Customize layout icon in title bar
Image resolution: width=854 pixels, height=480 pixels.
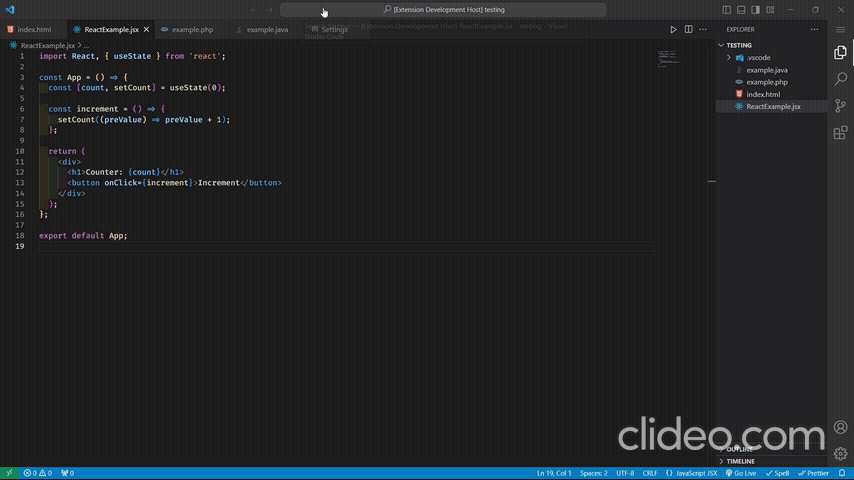770,10
